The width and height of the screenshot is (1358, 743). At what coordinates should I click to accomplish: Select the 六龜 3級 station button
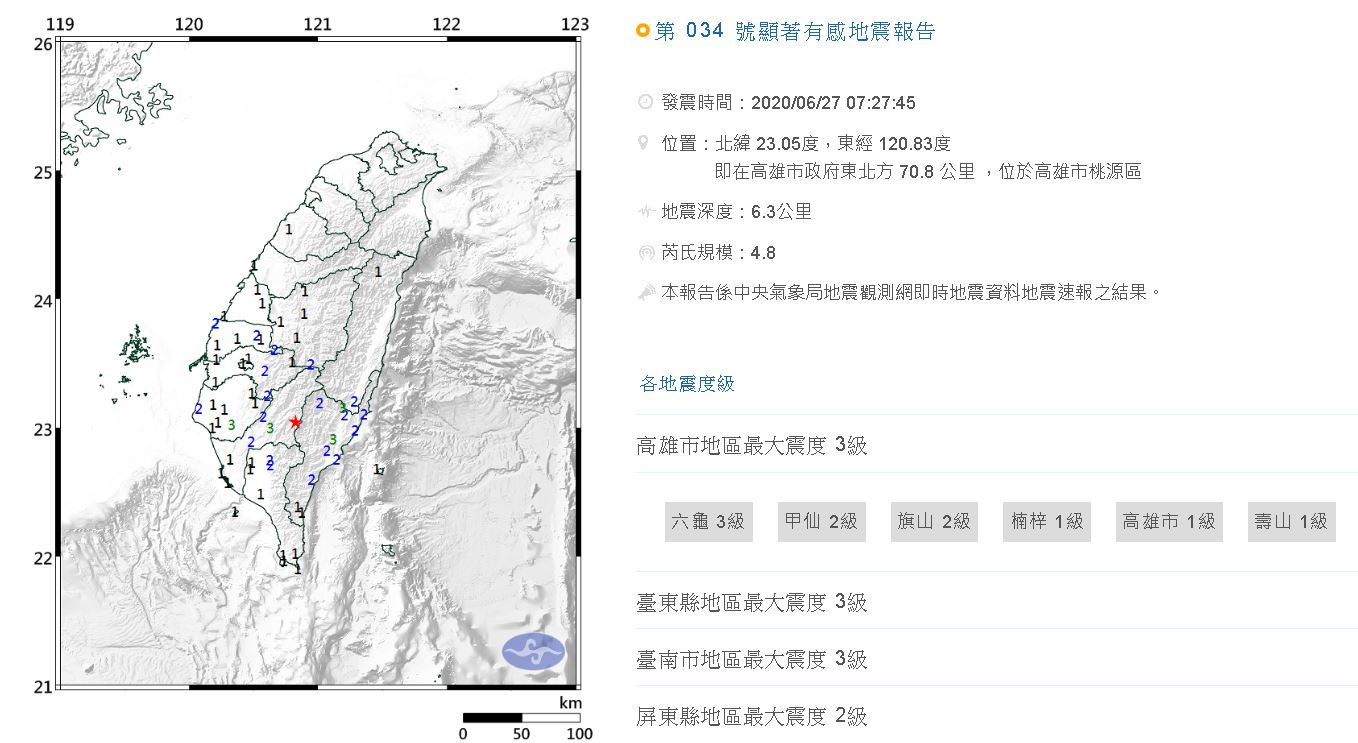click(x=708, y=521)
